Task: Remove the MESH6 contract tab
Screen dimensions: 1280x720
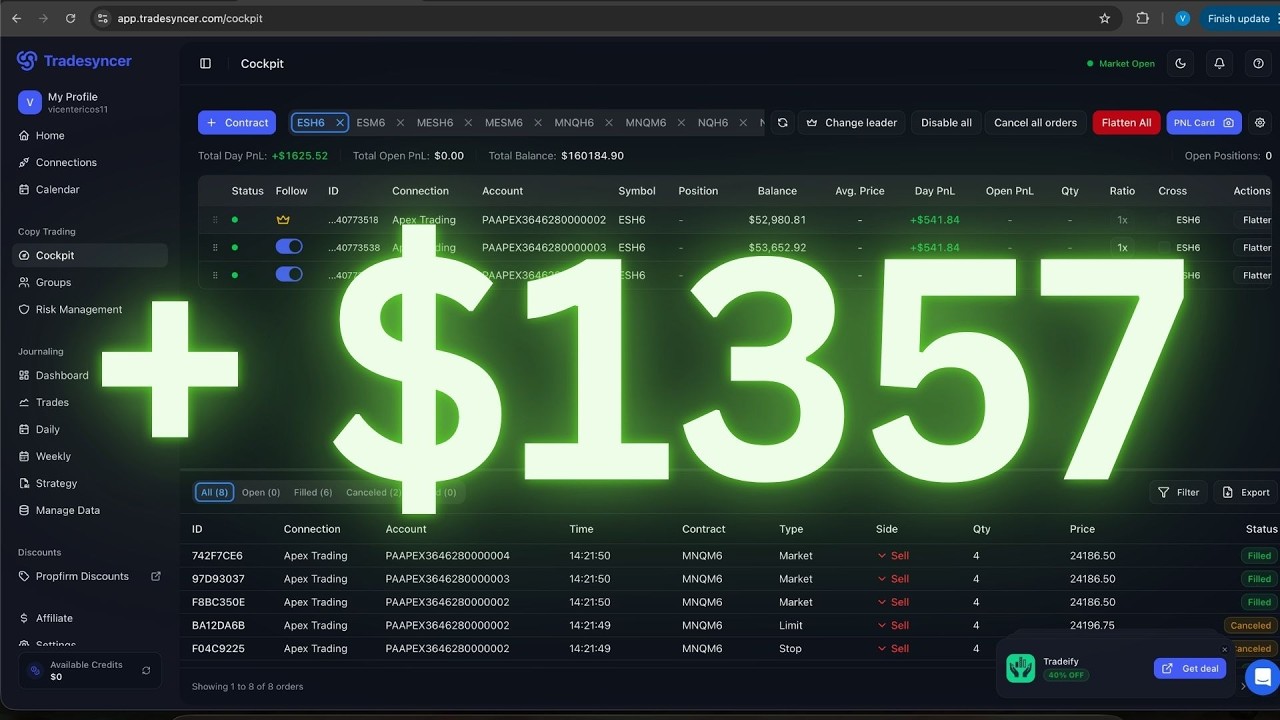Action: tap(468, 123)
